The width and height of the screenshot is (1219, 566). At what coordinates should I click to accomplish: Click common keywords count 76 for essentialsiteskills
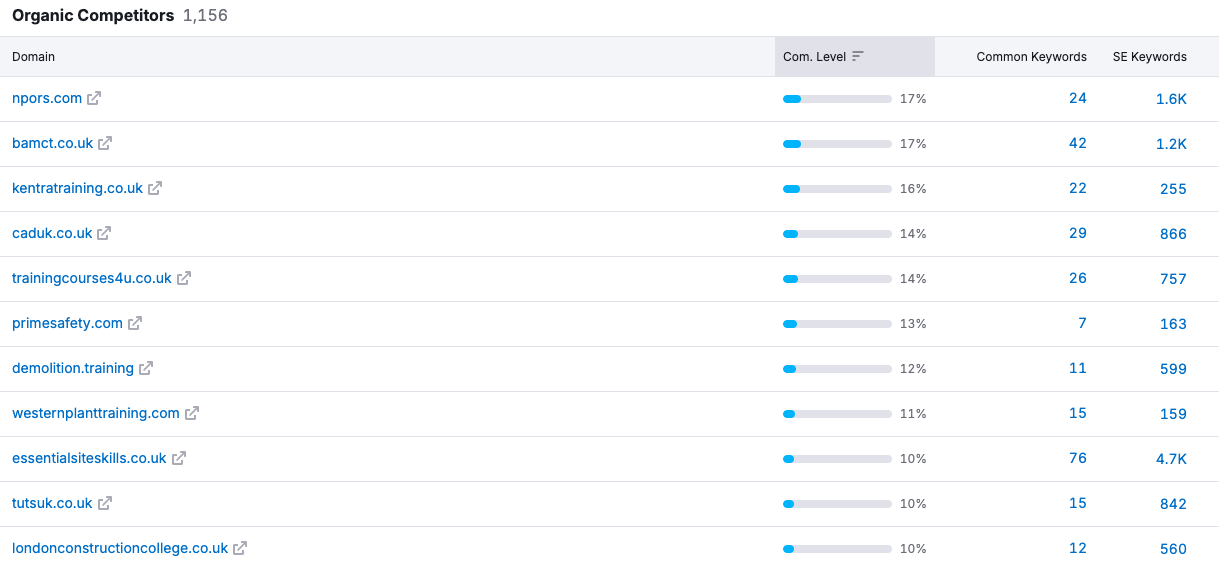[1077, 458]
